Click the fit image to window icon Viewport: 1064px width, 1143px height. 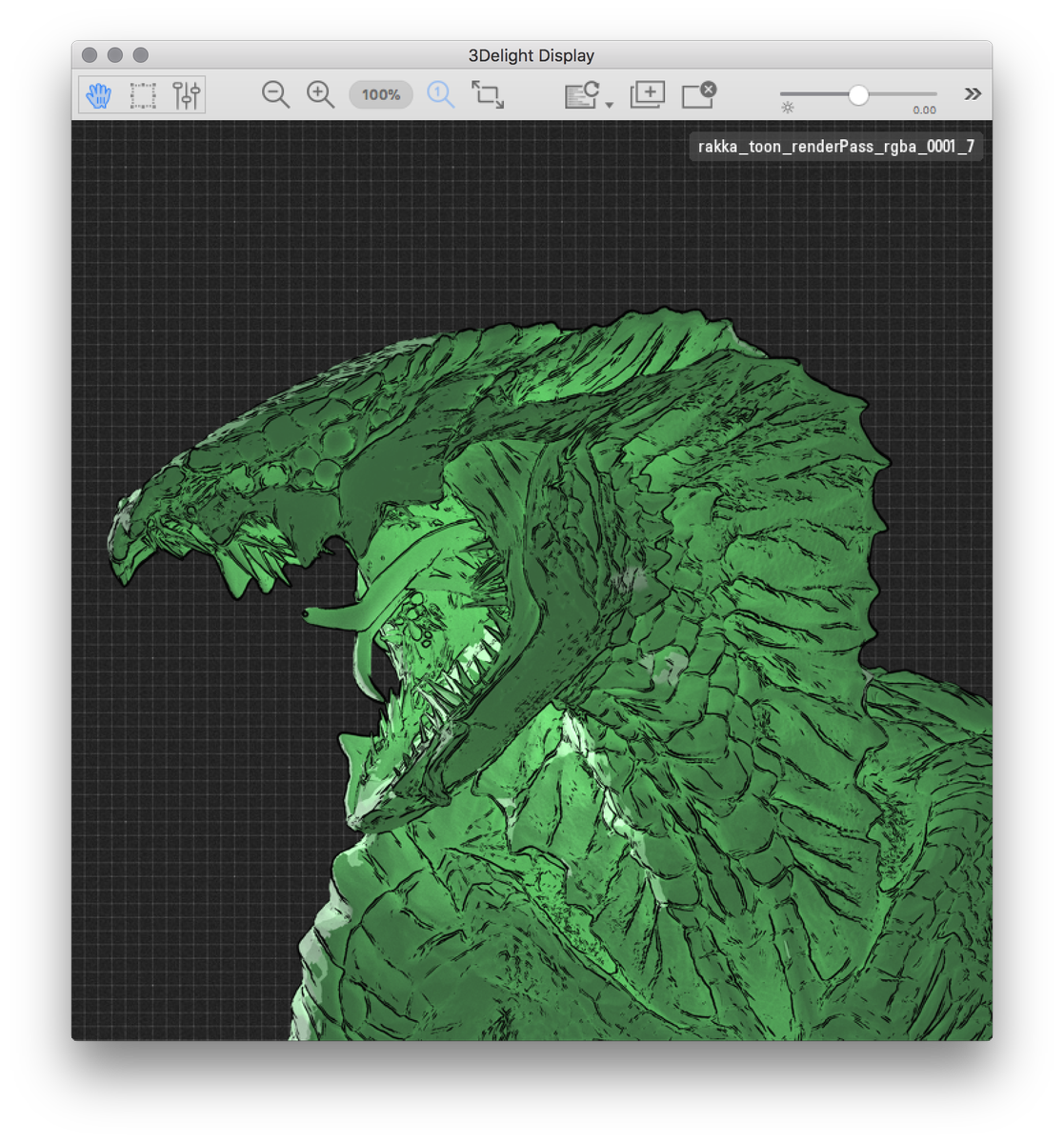[x=488, y=94]
